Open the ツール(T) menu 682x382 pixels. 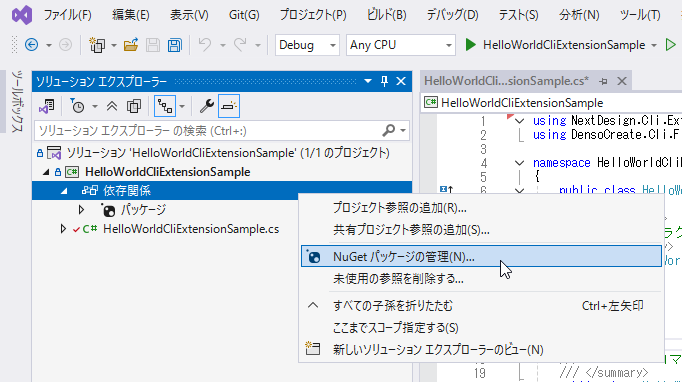(640, 15)
